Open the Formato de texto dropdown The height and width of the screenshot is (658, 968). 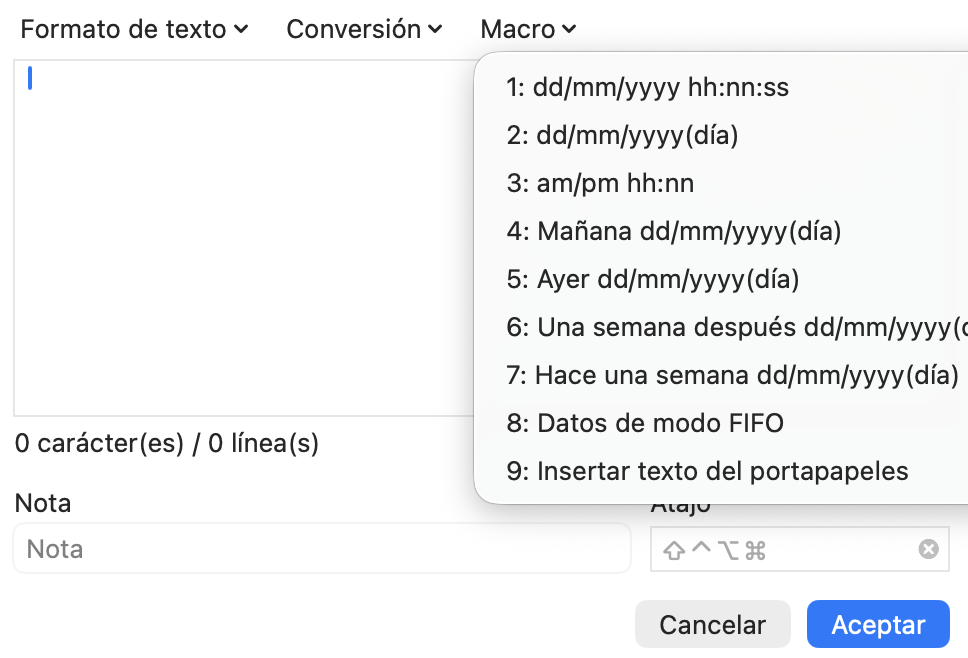[x=134, y=29]
